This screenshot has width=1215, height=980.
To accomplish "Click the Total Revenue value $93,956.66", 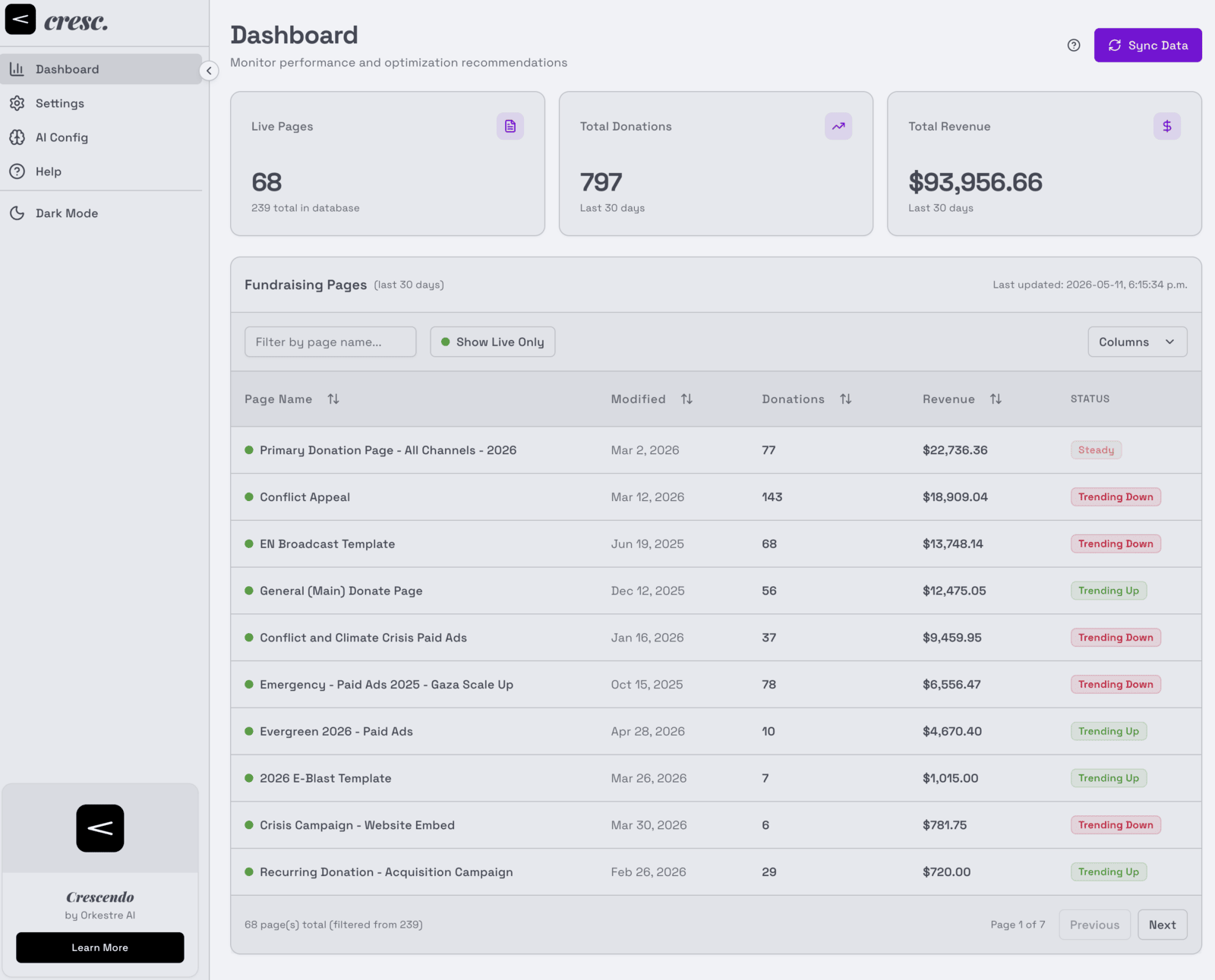I will (976, 182).
